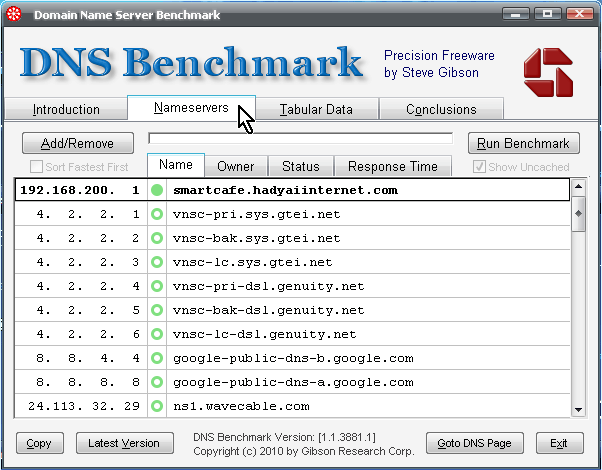This screenshot has width=602, height=470.
Task: Click status dot for smartcafe.hadyaiinternet.com
Action: [x=157, y=190]
